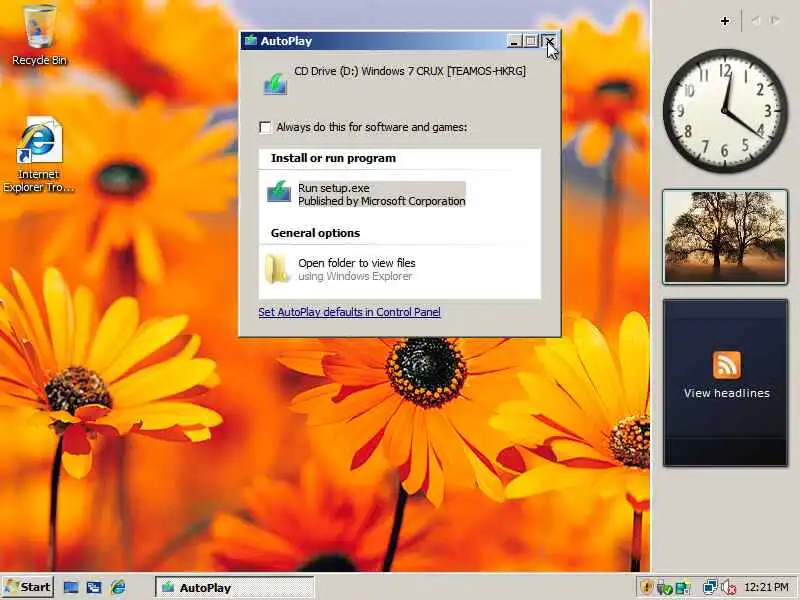The image size is (800, 600).
Task: Click Switch between windows quick launch icon
Action: (x=94, y=587)
